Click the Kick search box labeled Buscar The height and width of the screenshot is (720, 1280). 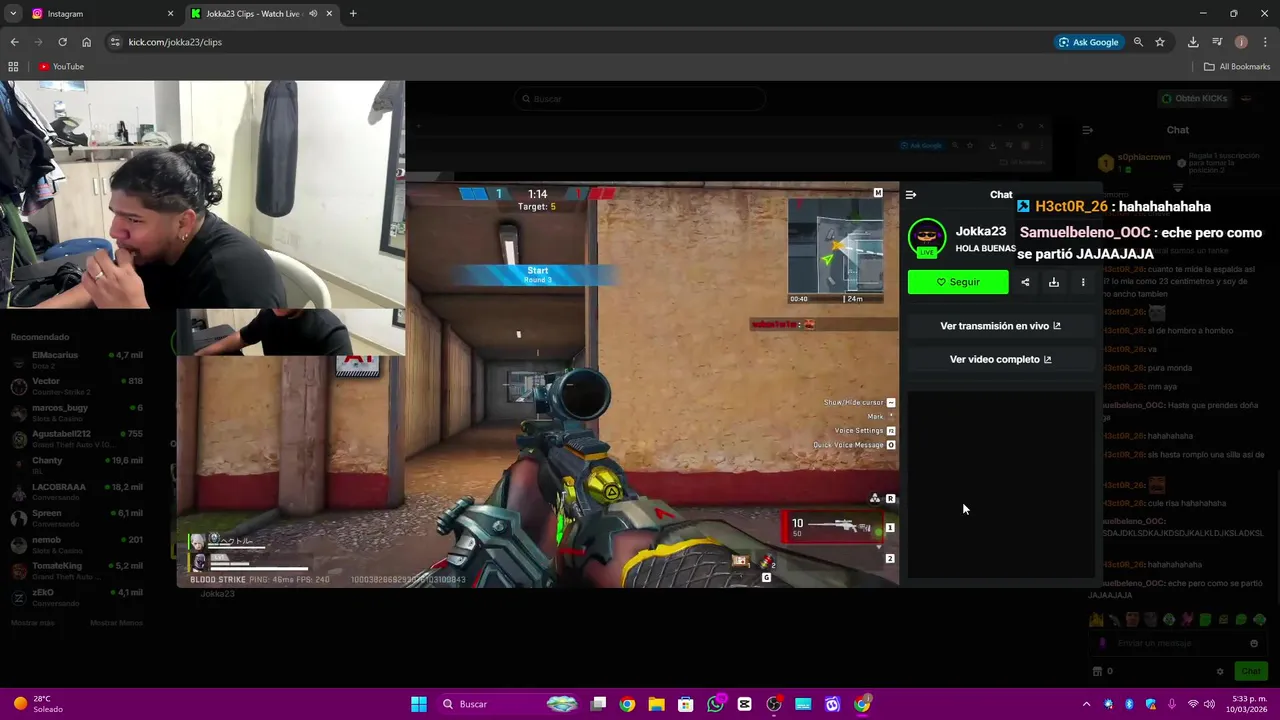point(640,99)
